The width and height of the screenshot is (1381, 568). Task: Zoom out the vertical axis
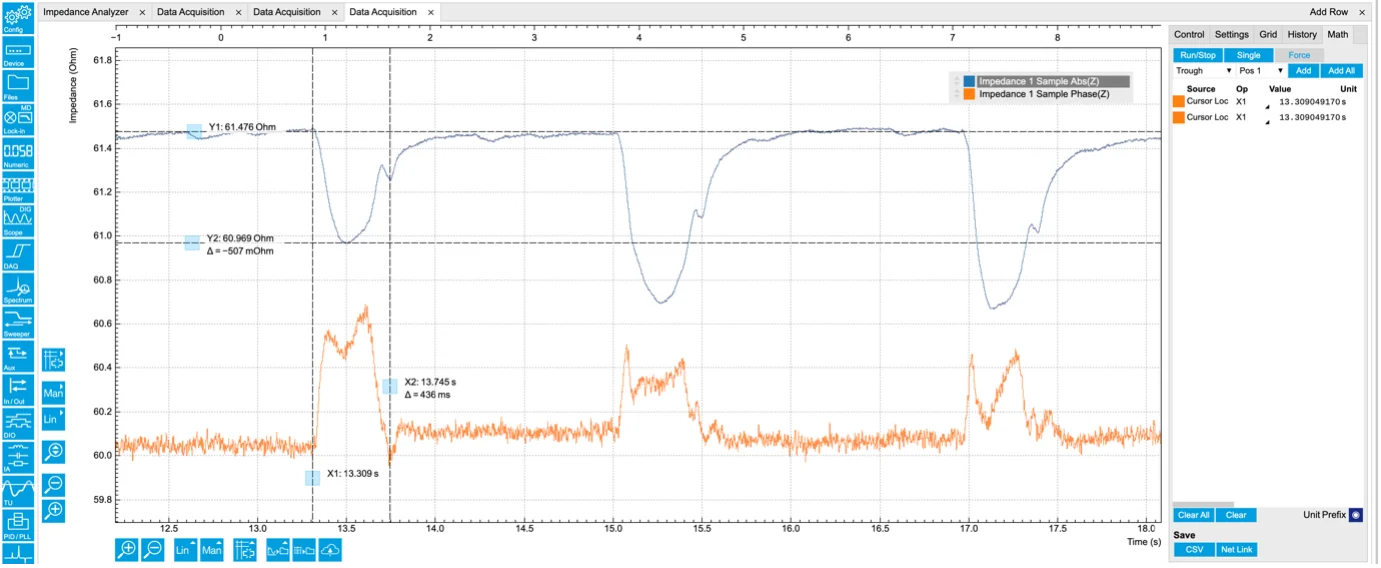[x=54, y=484]
